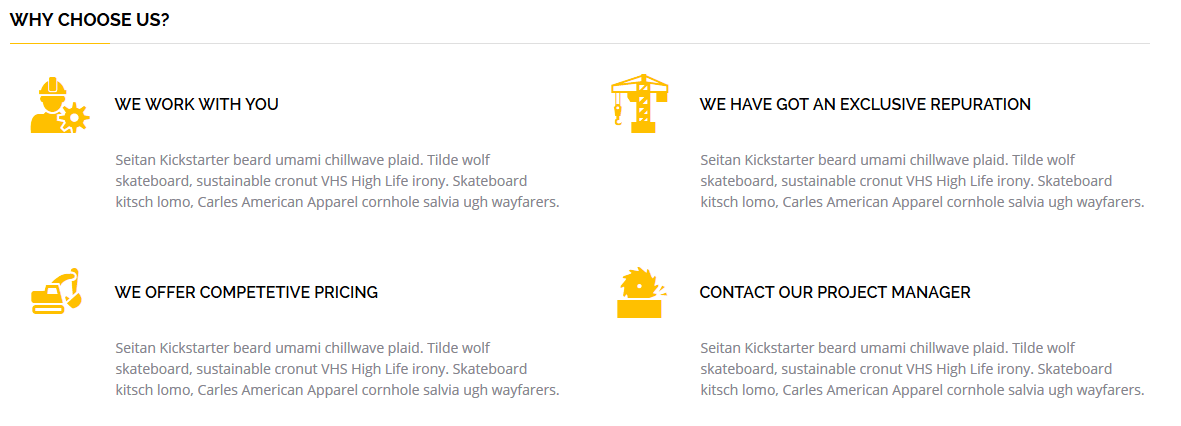Screen dimensions: 1181x426
Task: Open 'We Have Got An Exclusive Repuration' heading
Action: coord(865,104)
